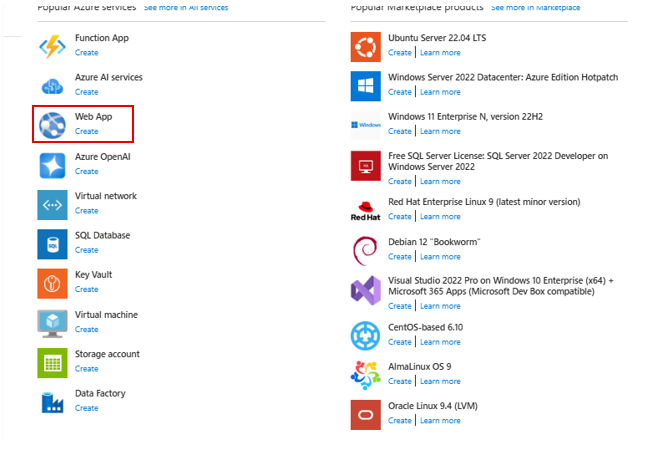This screenshot has width=647, height=450.
Task: Create a Virtual machine
Action: 86,330
